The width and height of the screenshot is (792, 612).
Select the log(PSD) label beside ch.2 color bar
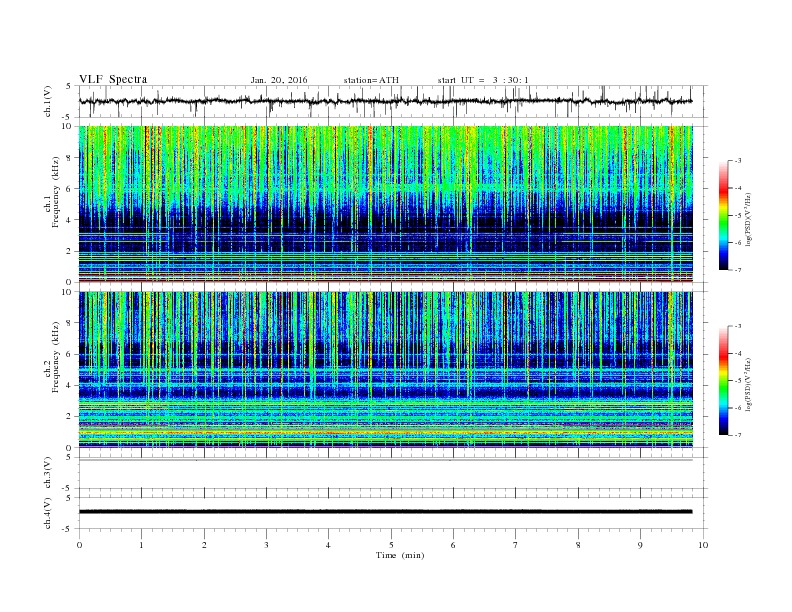pos(748,384)
